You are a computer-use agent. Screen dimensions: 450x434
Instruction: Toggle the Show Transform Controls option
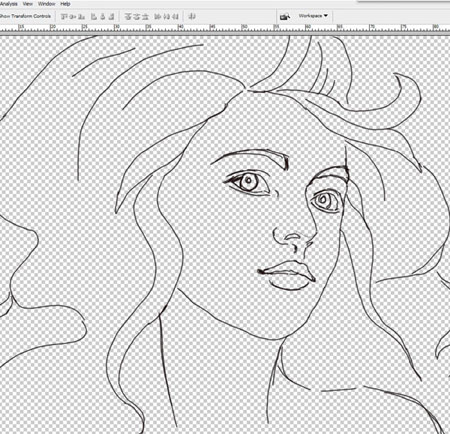coord(26,16)
